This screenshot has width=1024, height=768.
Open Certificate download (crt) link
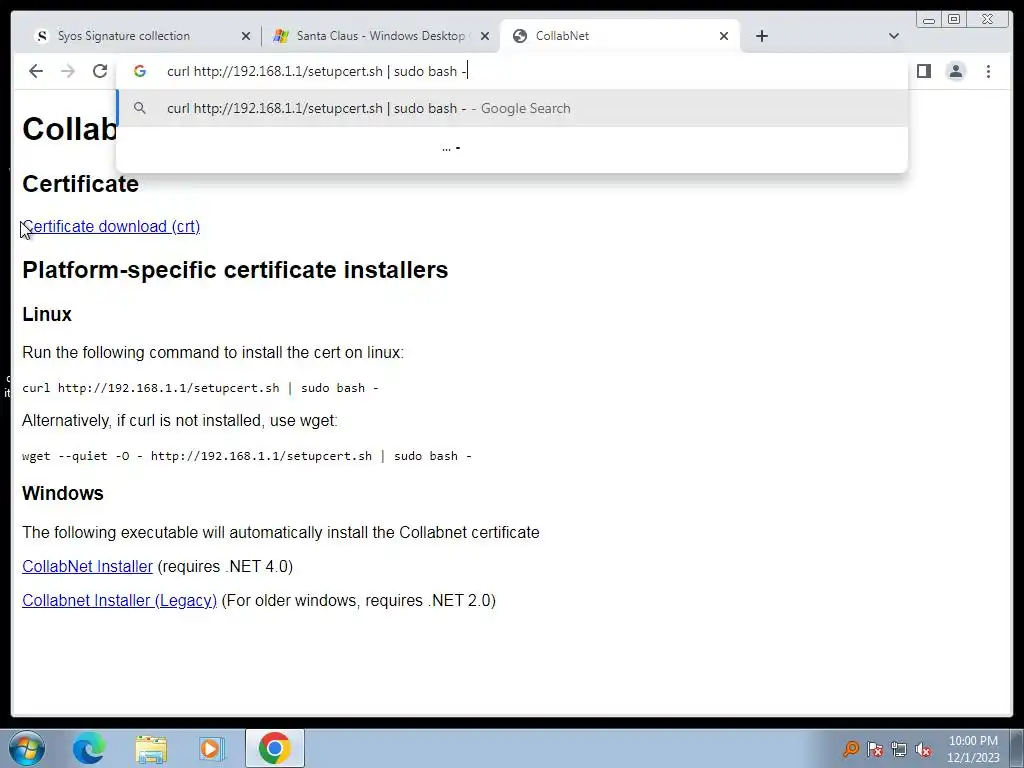click(x=111, y=227)
